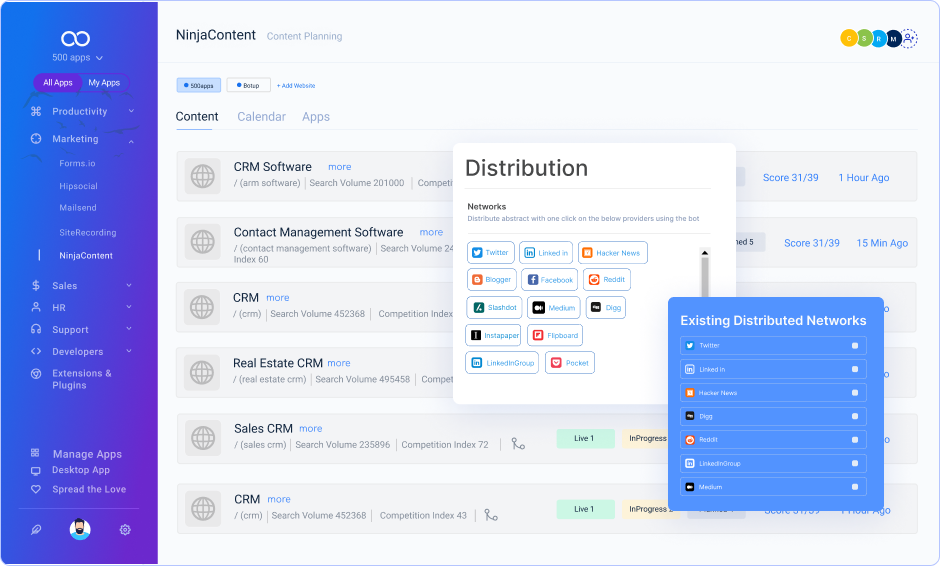Open the 500 apps dropdown
Screen dimensions: 940x566
coord(77,58)
